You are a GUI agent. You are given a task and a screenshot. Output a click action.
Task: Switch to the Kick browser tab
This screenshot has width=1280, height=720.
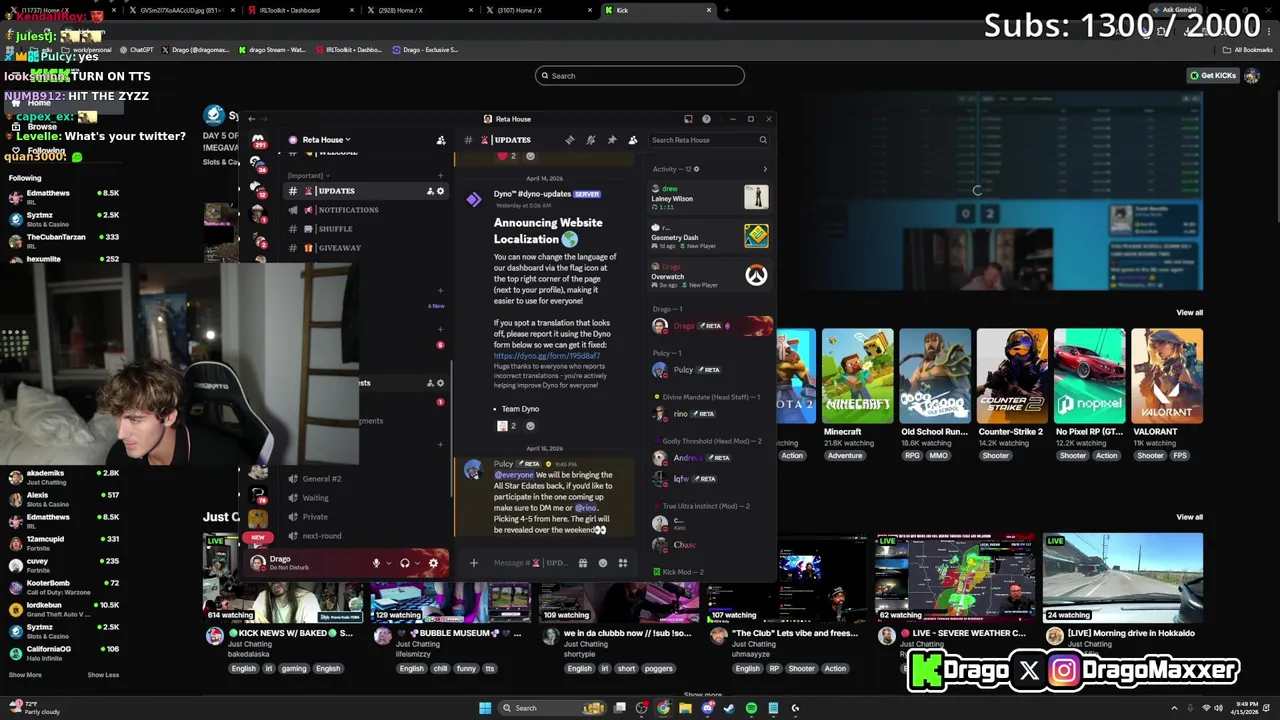click(x=660, y=10)
